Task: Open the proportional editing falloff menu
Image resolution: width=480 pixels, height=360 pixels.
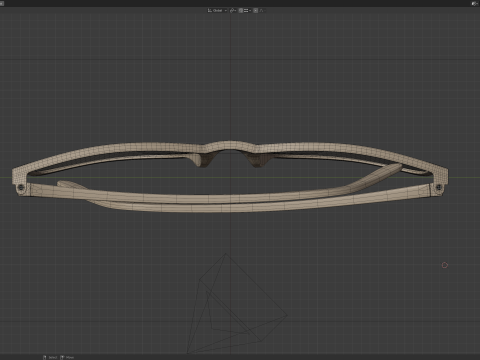Action: [262, 10]
